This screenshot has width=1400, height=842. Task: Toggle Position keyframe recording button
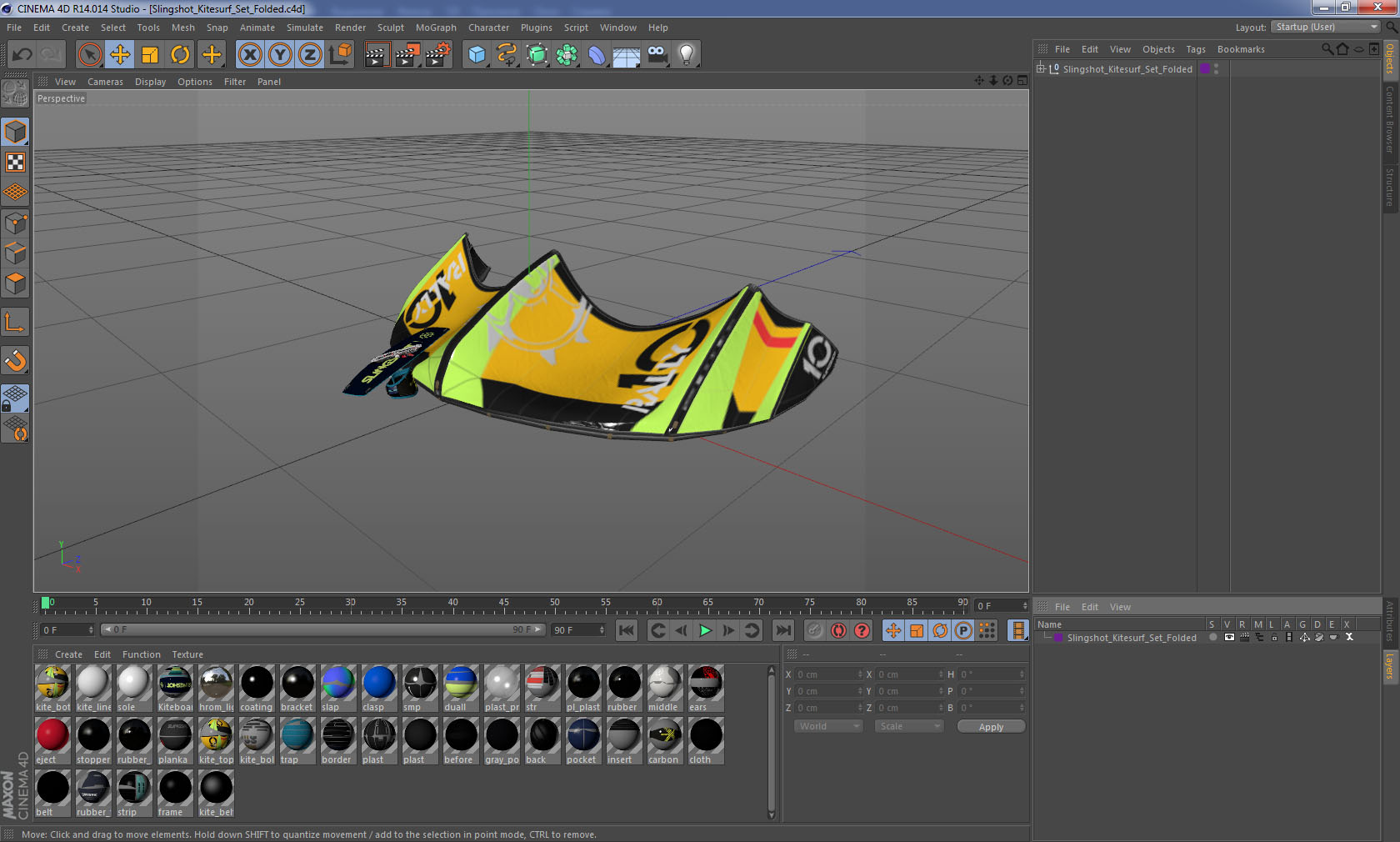(892, 630)
